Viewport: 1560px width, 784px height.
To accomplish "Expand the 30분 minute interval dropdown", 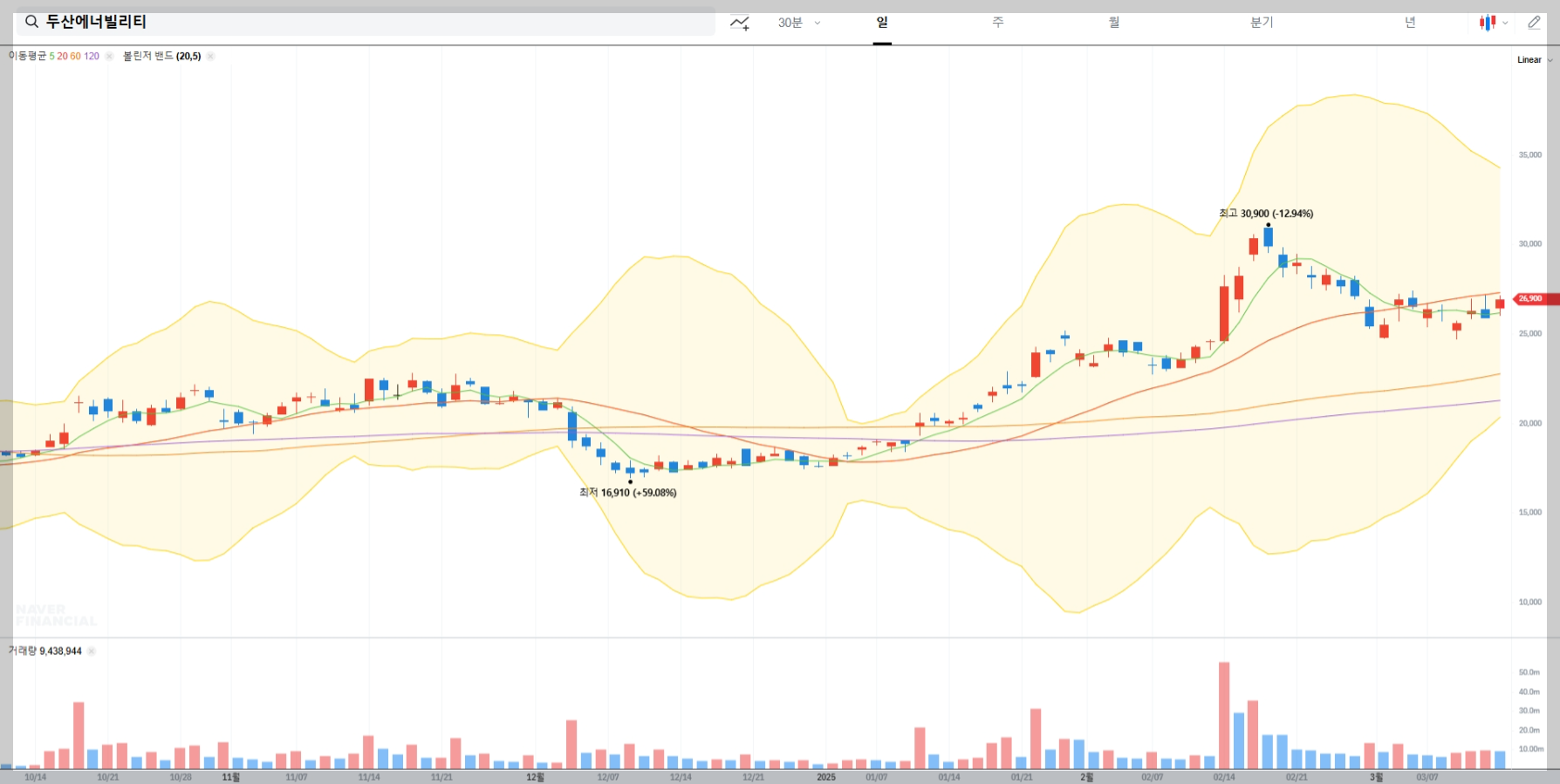I will click(799, 23).
